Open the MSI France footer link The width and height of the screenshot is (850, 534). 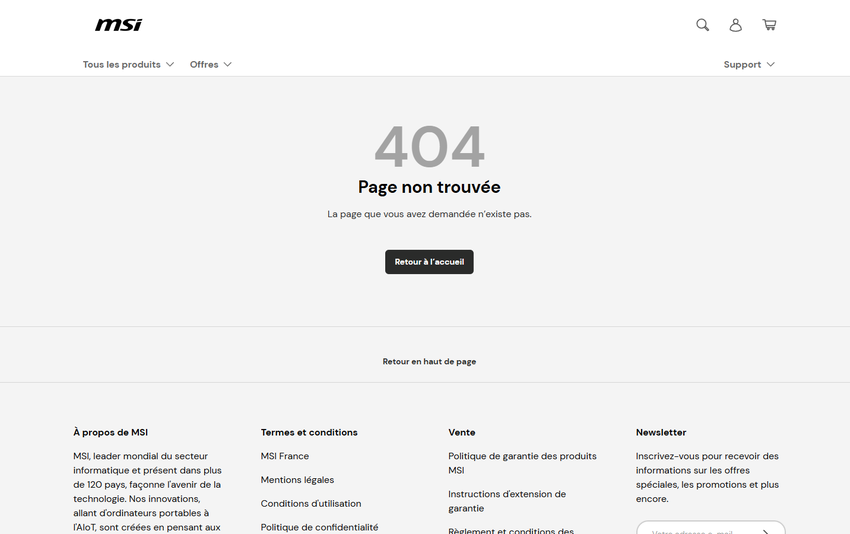point(285,456)
